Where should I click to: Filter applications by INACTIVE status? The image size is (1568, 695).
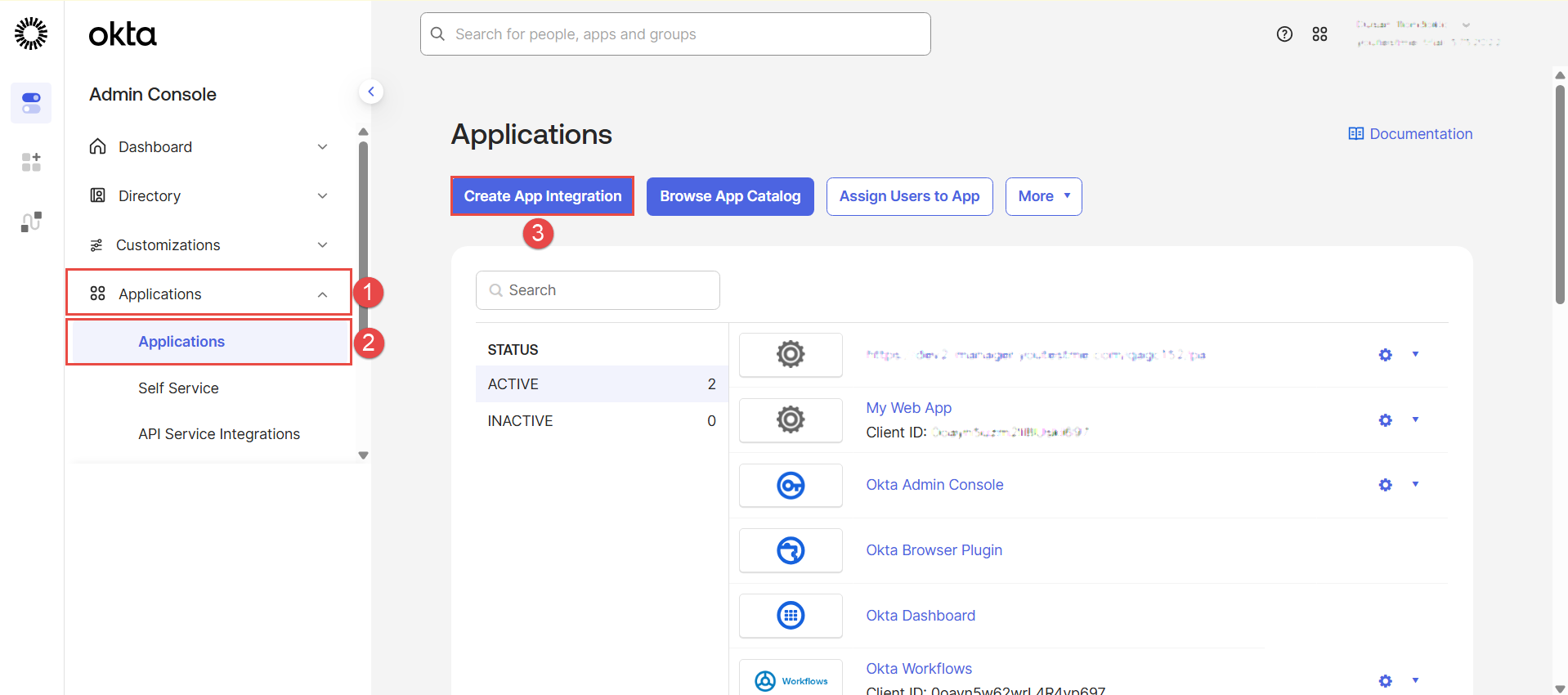click(x=601, y=421)
